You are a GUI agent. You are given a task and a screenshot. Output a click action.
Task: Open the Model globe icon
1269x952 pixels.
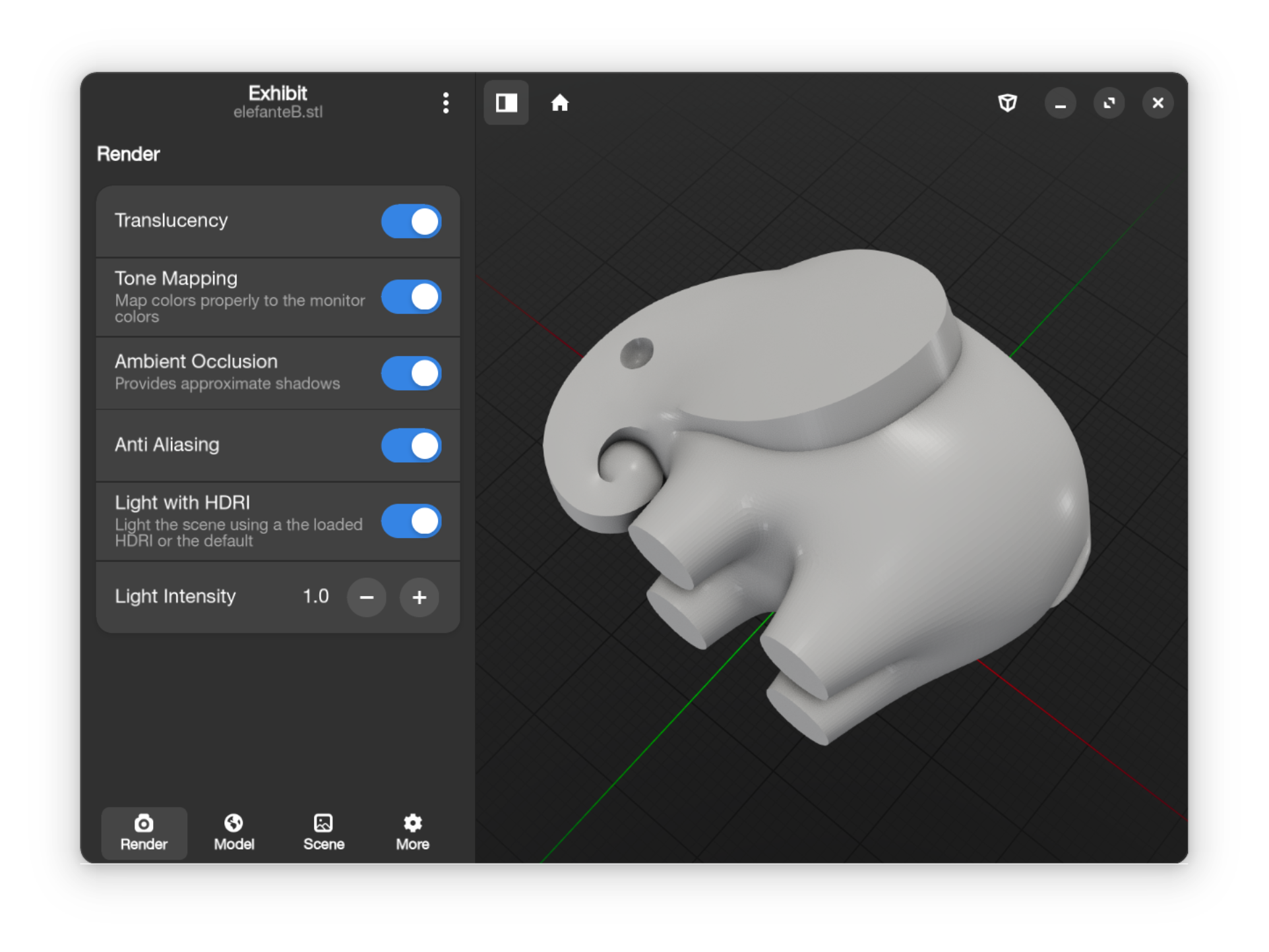click(233, 823)
